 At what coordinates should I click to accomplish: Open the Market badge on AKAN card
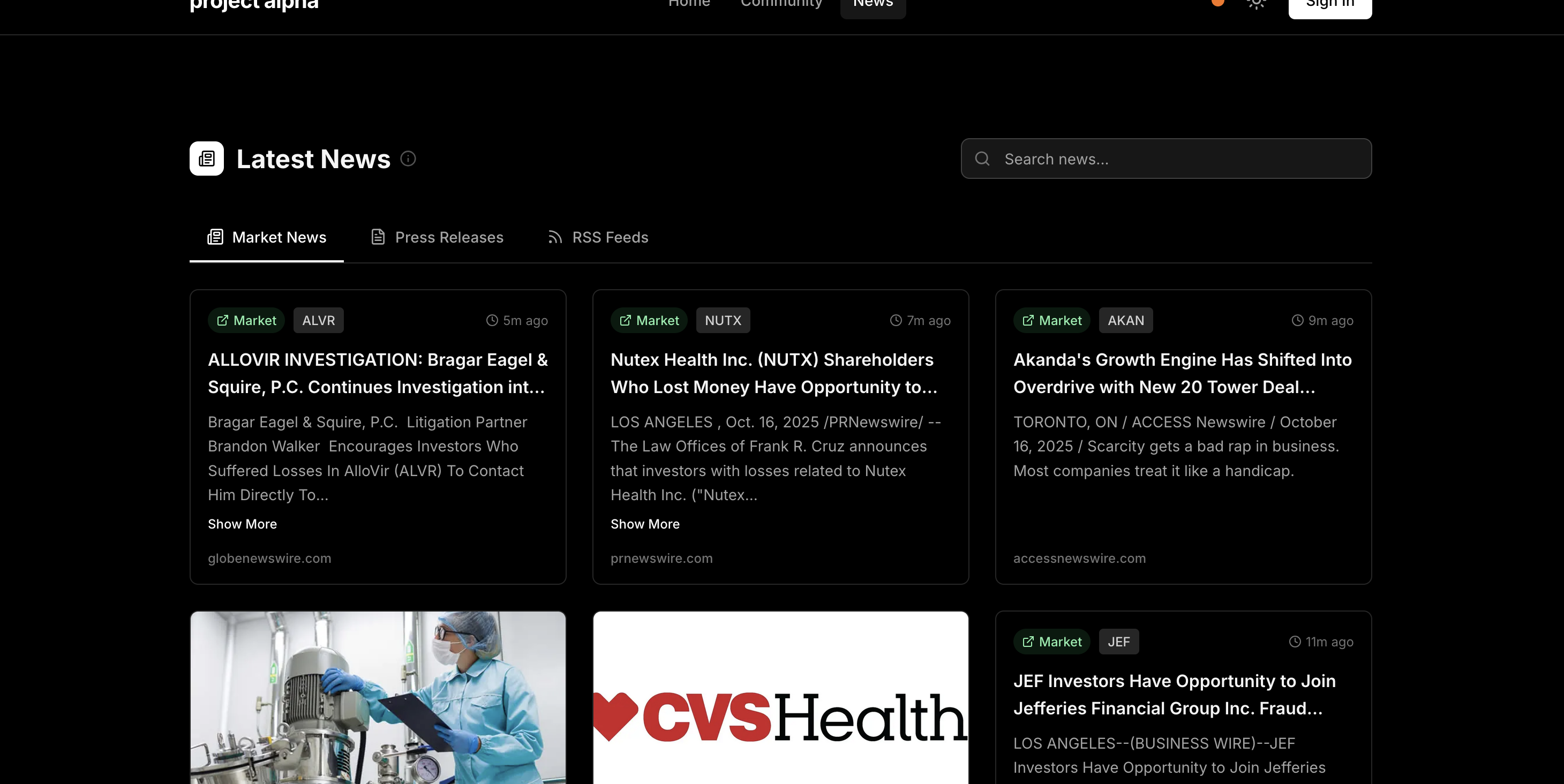click(1051, 320)
